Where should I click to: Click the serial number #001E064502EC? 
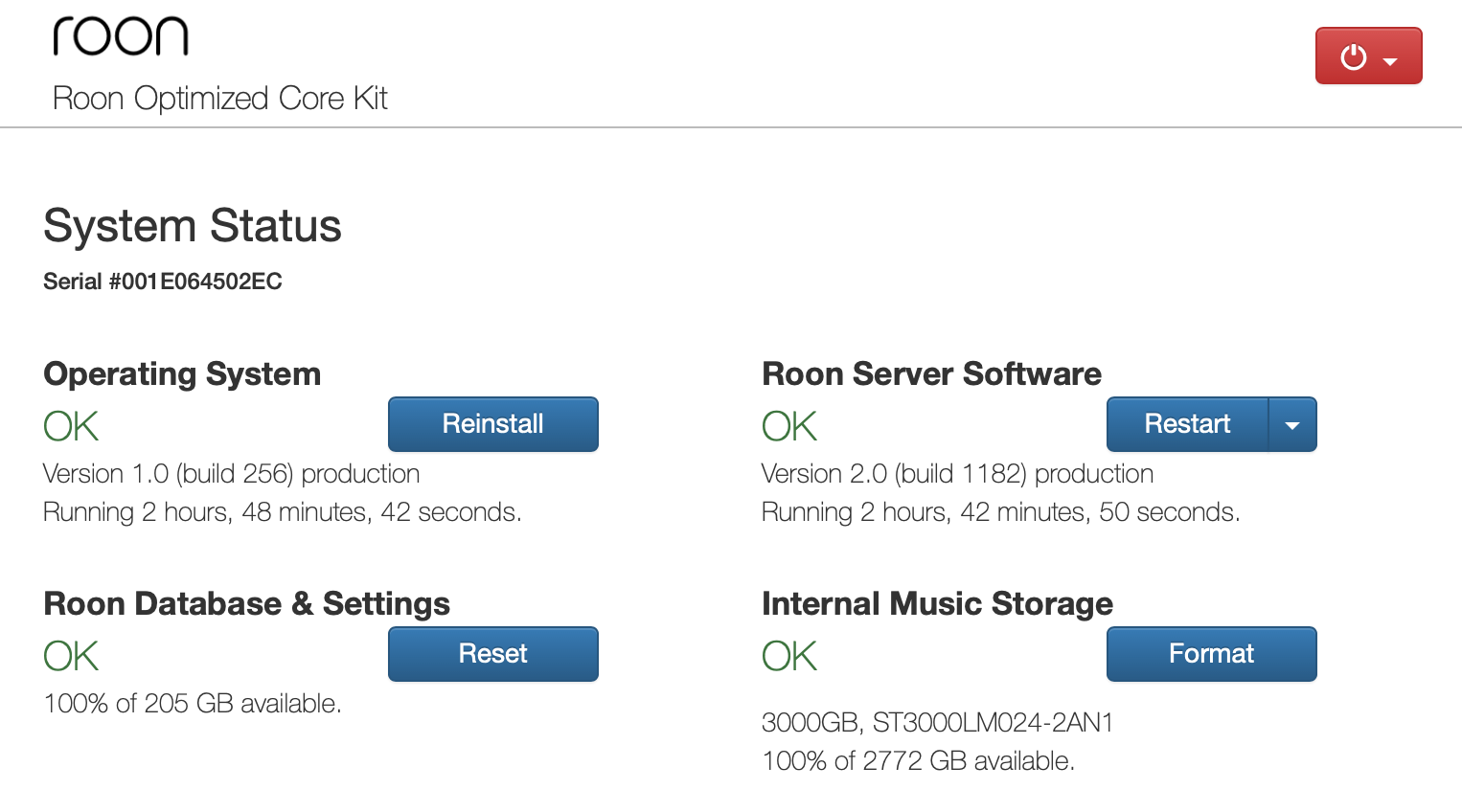coord(162,282)
